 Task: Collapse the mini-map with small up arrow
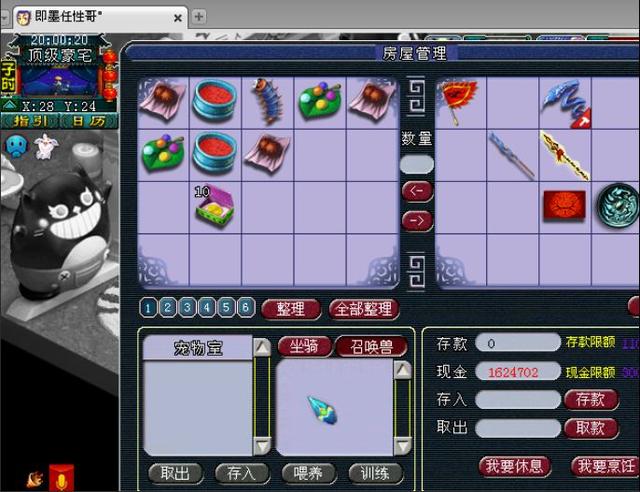10,105
